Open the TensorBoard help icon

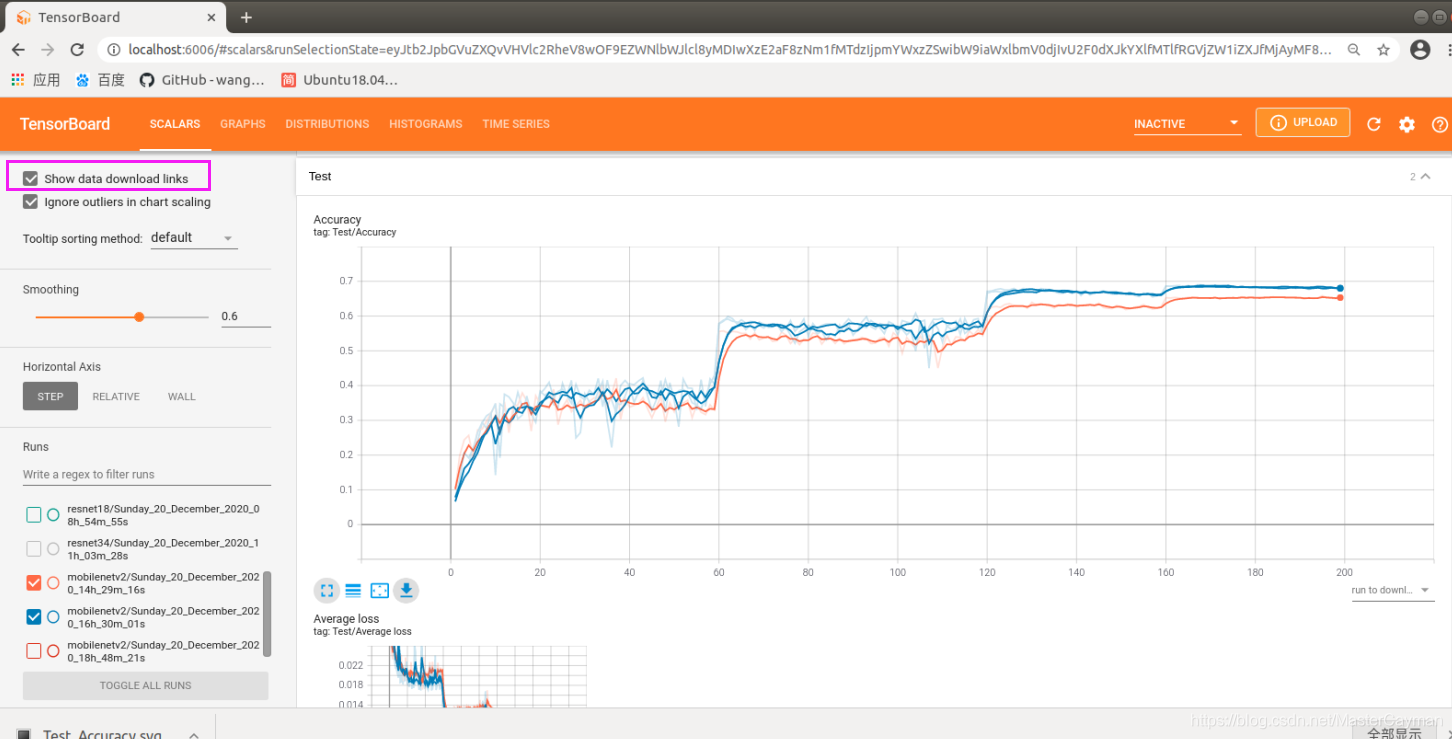pos(1440,124)
